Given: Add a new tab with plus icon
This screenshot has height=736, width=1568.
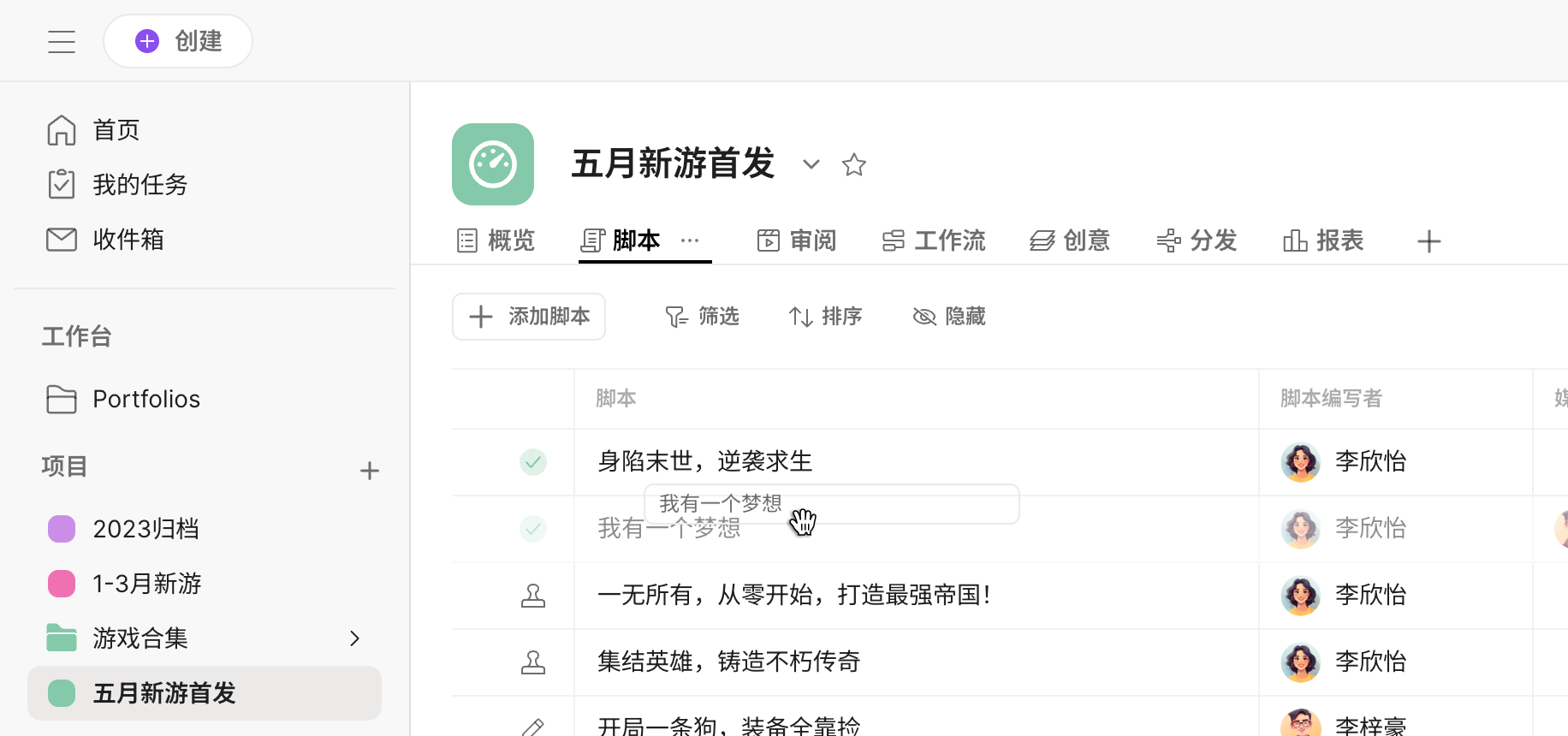Looking at the screenshot, I should (1428, 241).
